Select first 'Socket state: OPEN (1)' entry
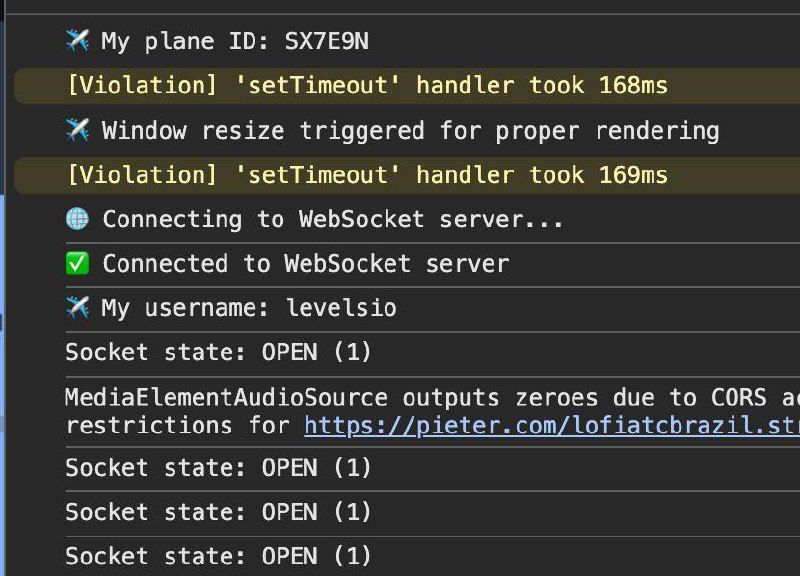The image size is (800, 576). [x=218, y=353]
